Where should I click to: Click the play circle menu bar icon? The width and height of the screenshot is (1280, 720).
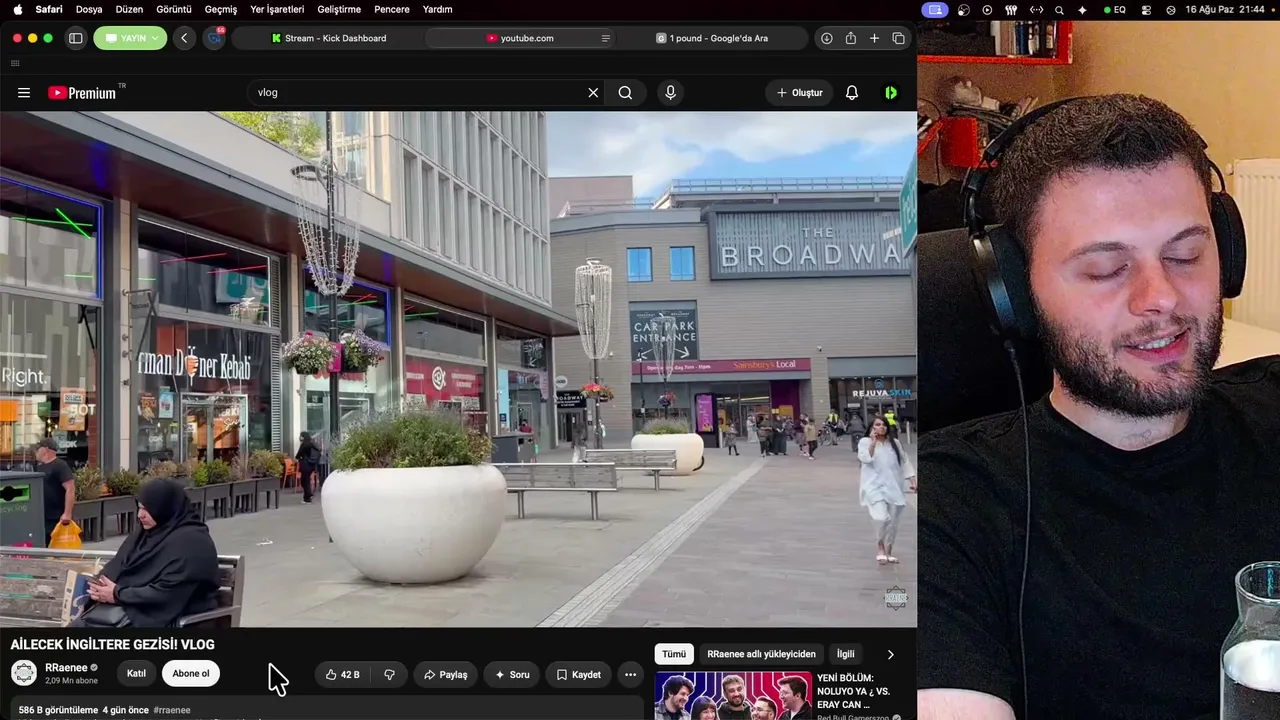click(x=987, y=9)
